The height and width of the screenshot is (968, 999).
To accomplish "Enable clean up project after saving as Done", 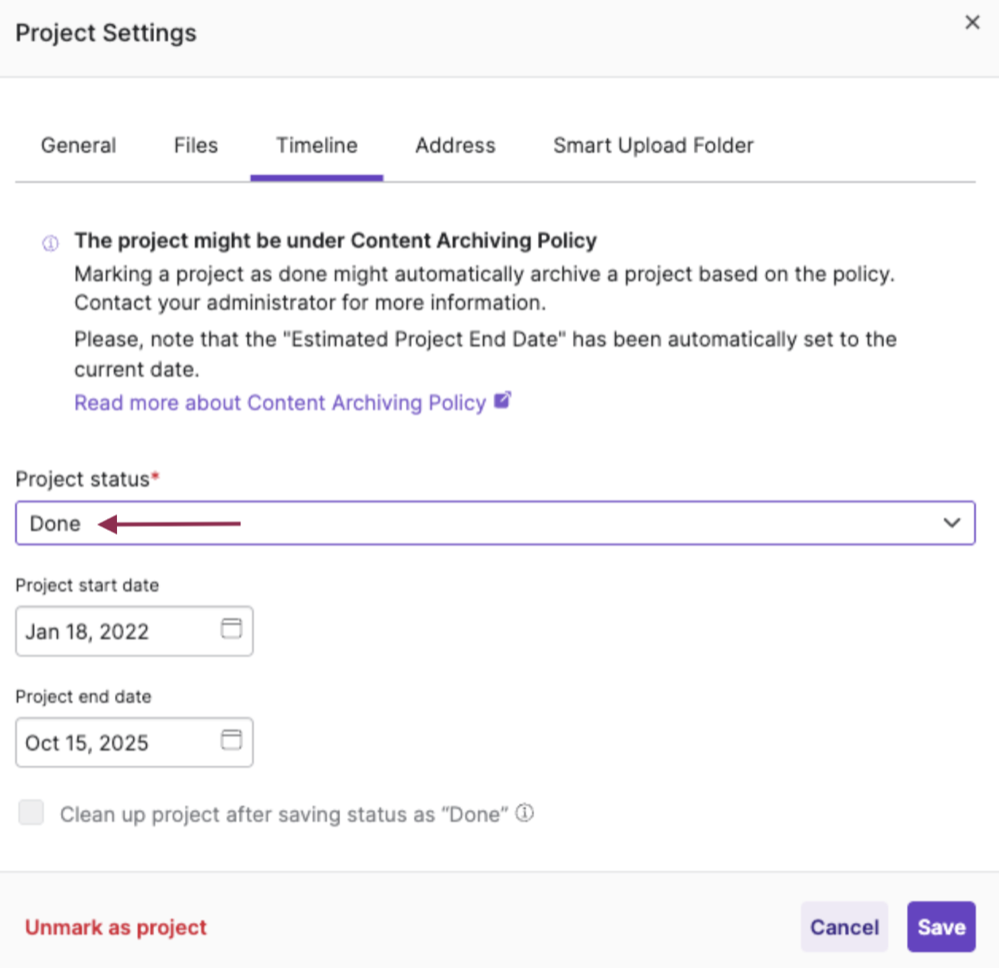I will click(31, 813).
